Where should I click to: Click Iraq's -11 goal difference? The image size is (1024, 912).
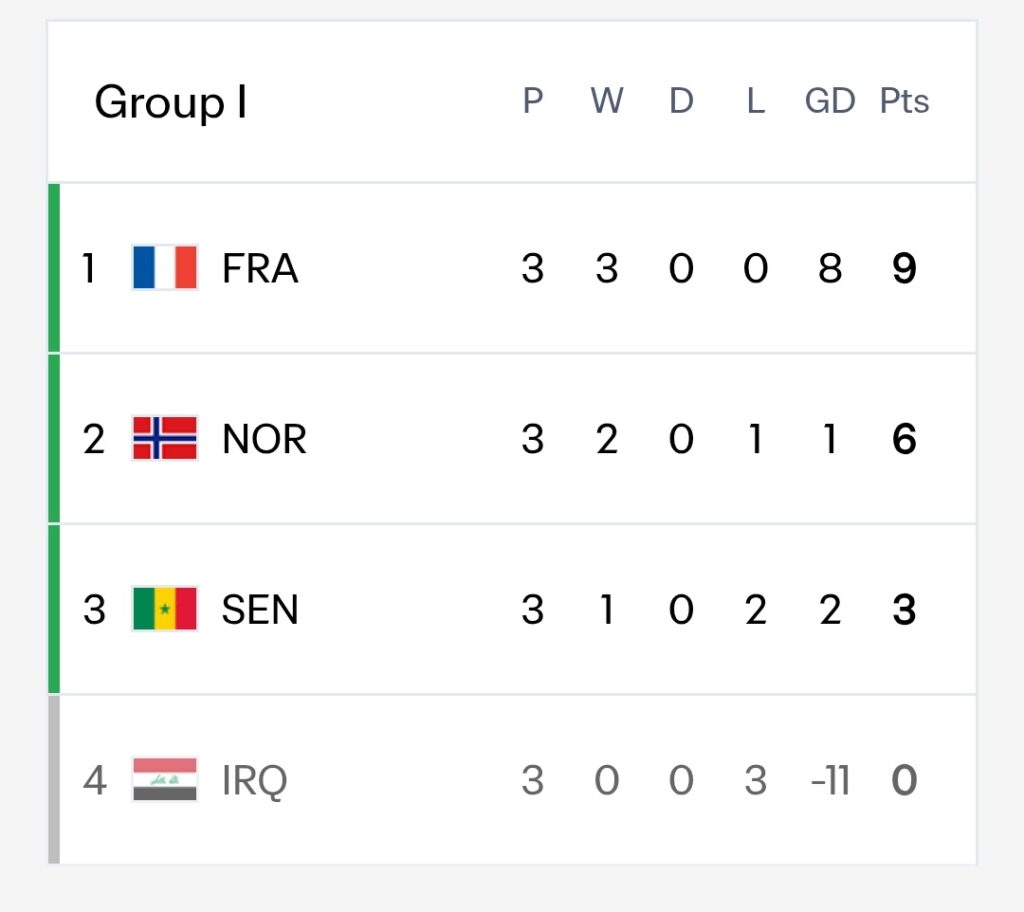coord(830,781)
